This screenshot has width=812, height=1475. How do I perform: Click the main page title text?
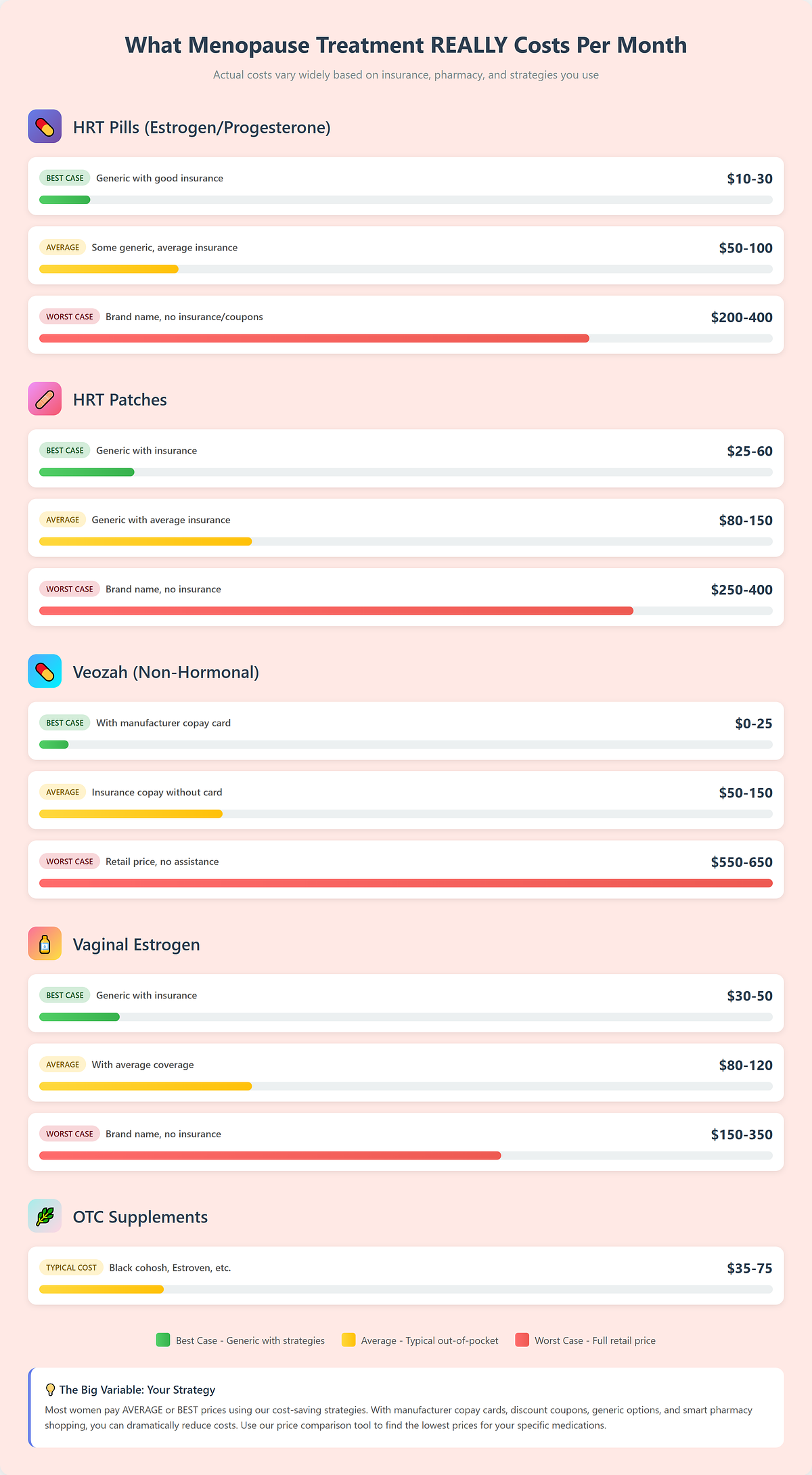pos(406,45)
